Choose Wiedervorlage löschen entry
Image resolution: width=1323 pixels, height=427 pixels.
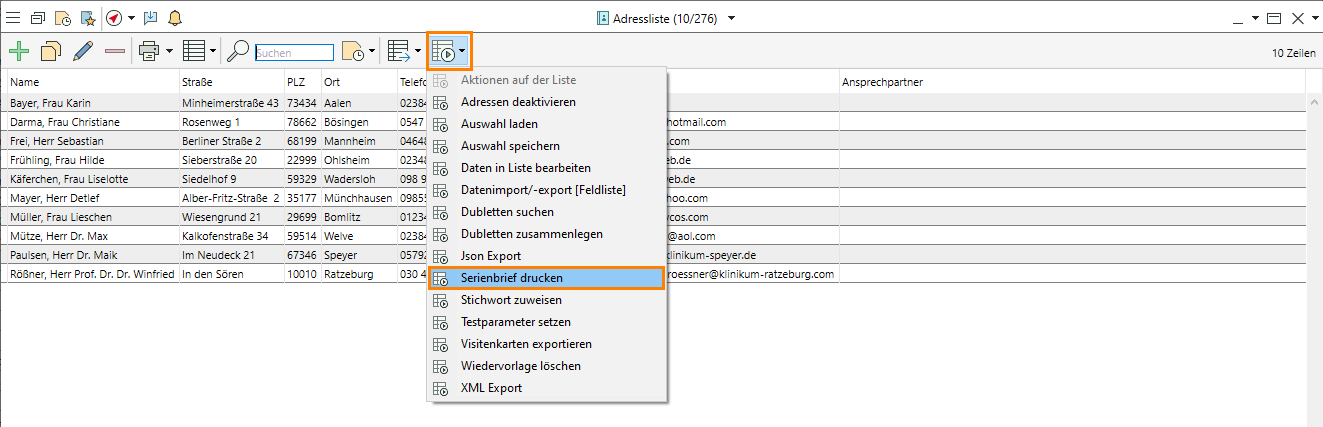coord(547,366)
